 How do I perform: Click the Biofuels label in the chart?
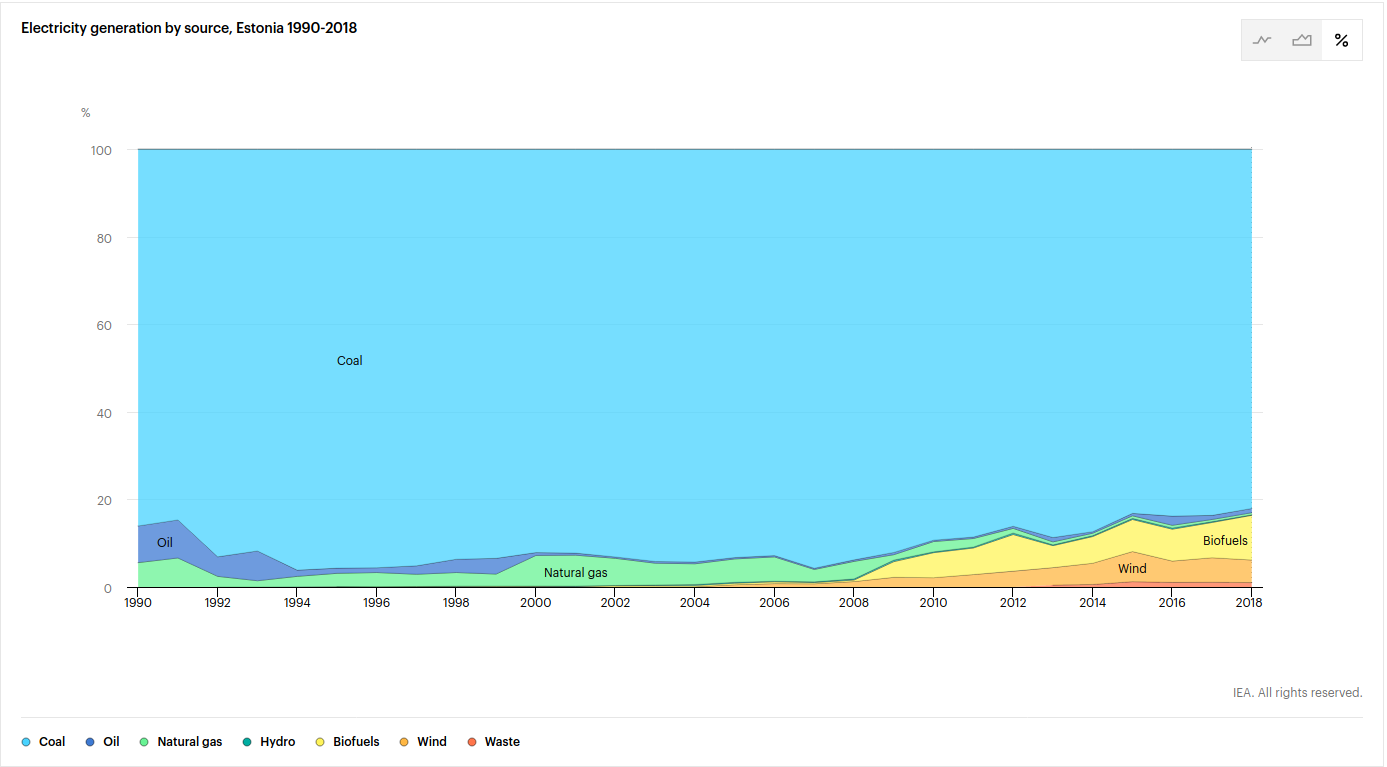click(x=1225, y=541)
